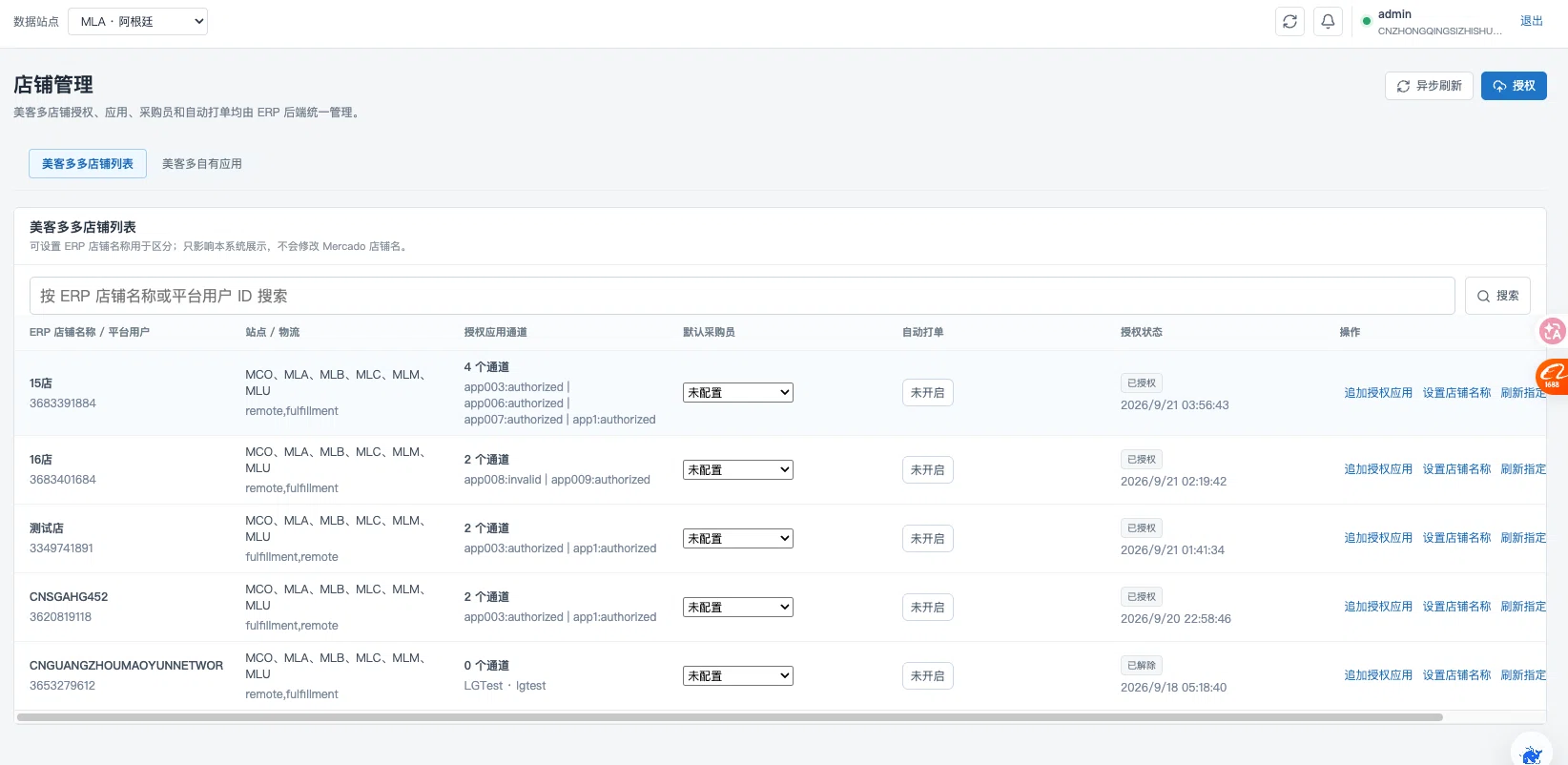Open default purchaser dropdown for 16店
This screenshot has height=765, width=1568.
tap(738, 470)
